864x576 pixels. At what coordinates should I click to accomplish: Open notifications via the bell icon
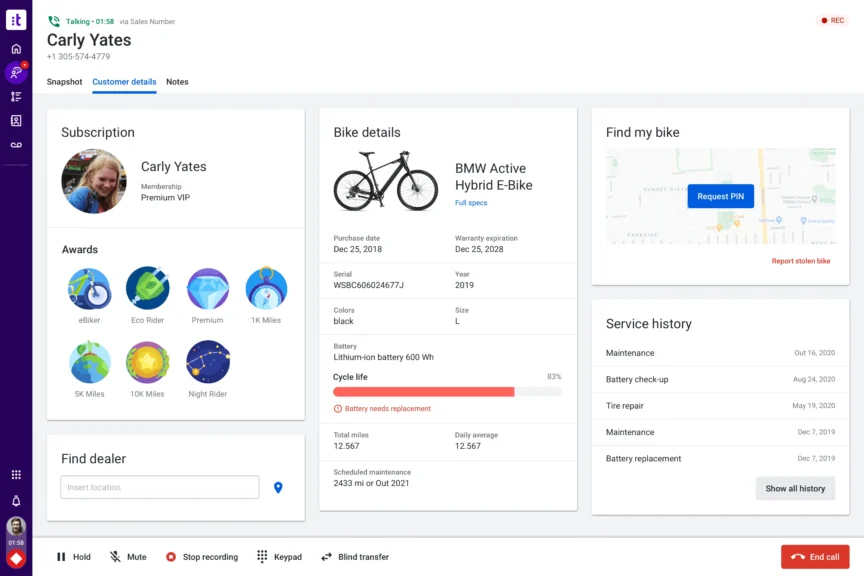(16, 498)
